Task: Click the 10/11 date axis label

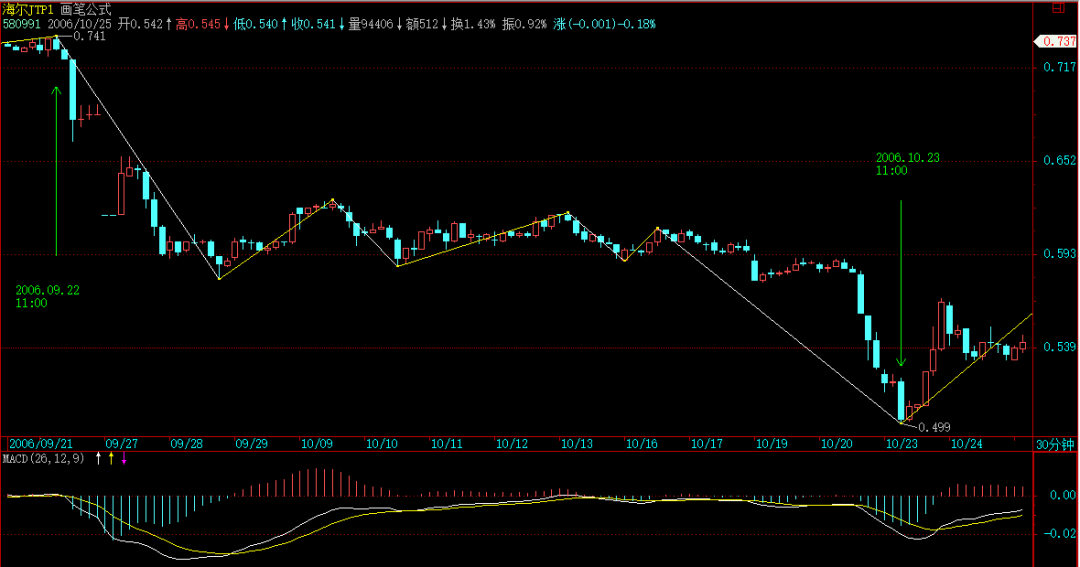Action: [447, 444]
